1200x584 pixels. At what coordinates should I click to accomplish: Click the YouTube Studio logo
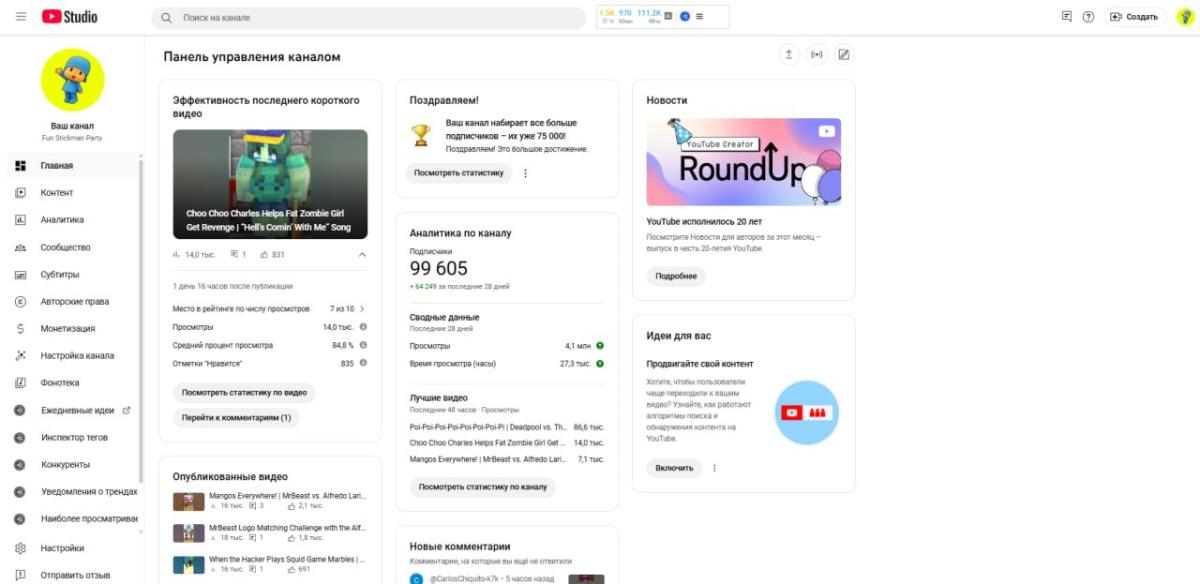[x=69, y=17]
